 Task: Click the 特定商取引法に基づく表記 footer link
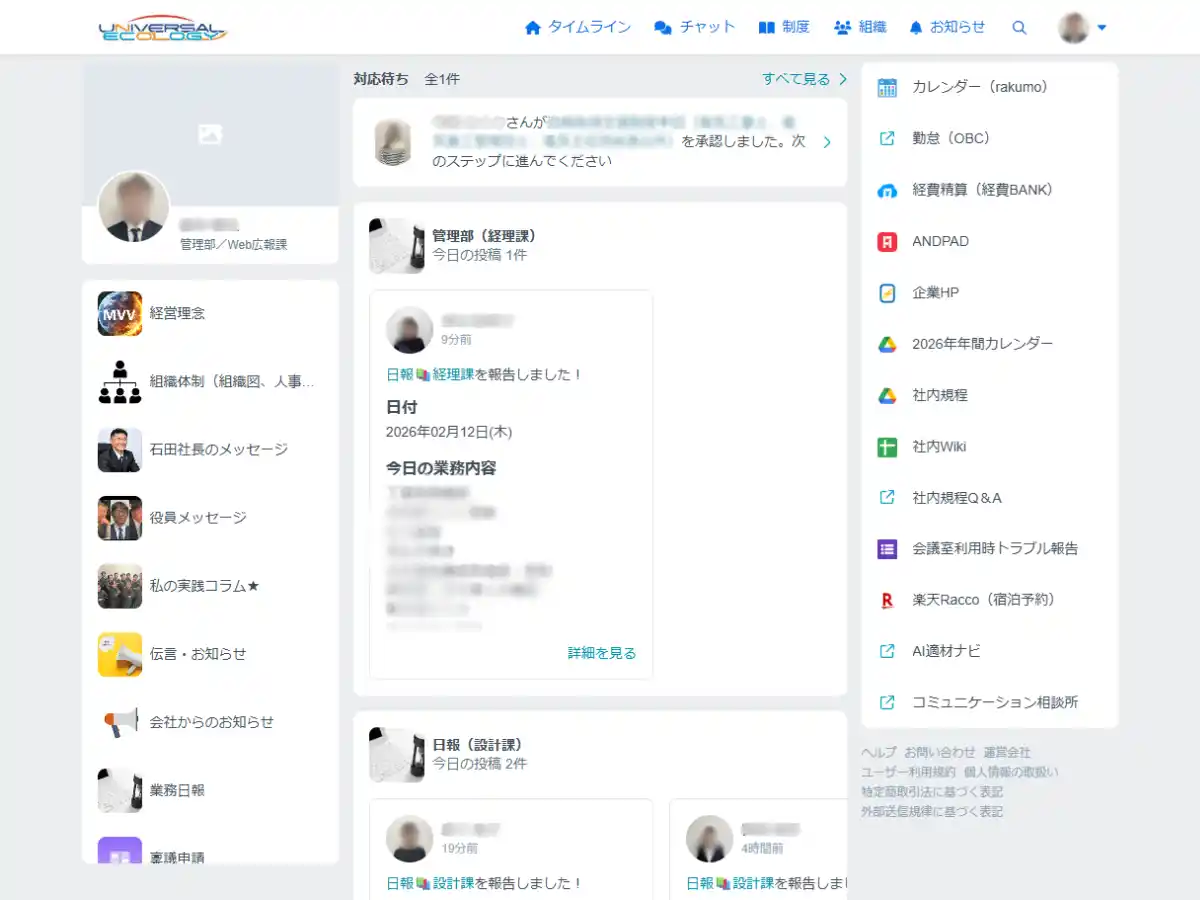point(932,792)
